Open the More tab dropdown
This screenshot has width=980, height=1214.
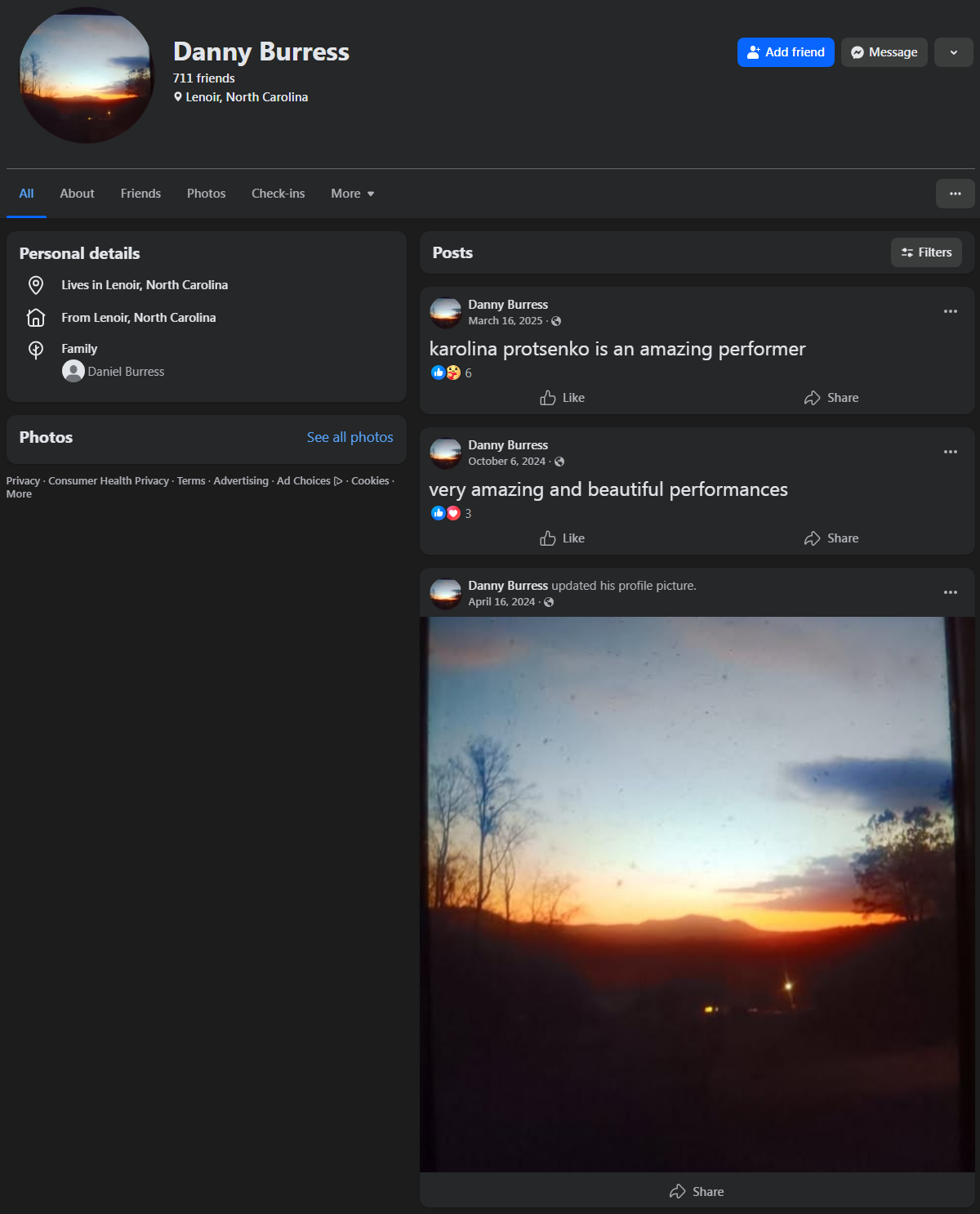(353, 194)
